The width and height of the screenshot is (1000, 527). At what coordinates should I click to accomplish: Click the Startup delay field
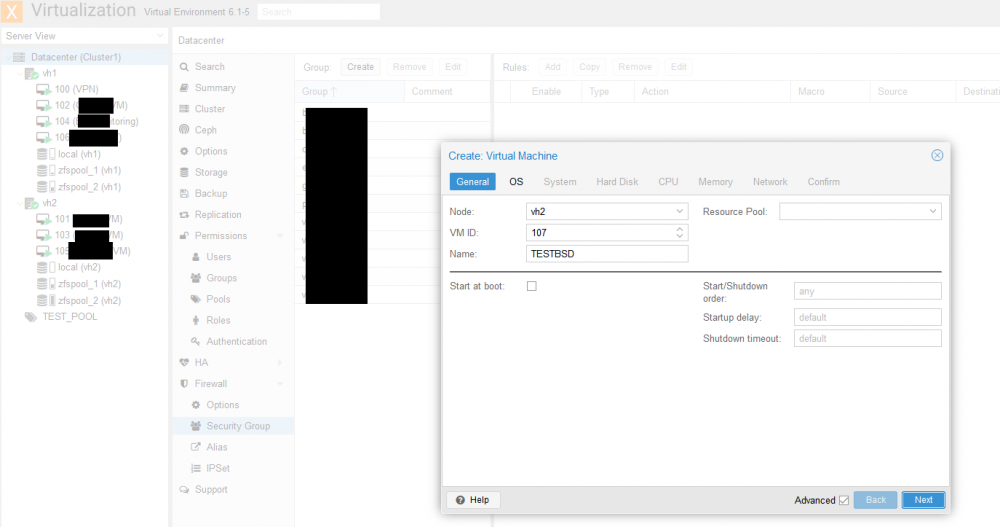(x=867, y=318)
